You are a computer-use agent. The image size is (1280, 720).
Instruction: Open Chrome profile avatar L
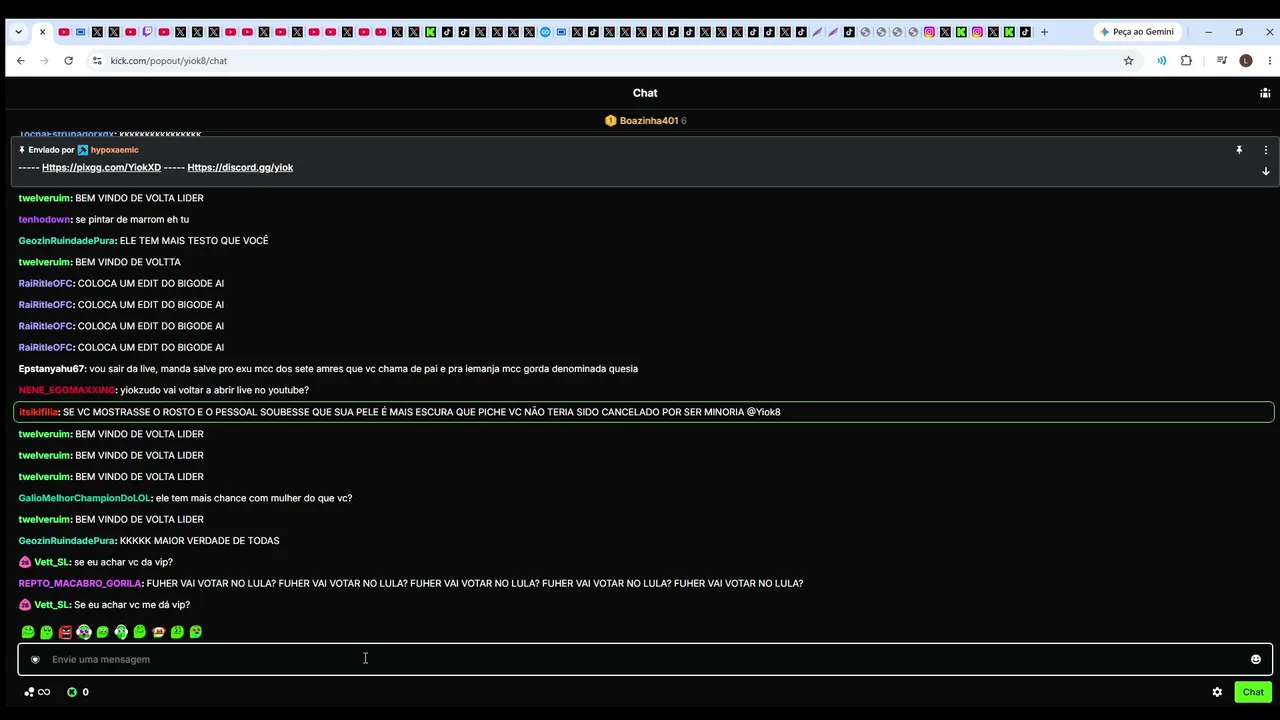(1246, 61)
